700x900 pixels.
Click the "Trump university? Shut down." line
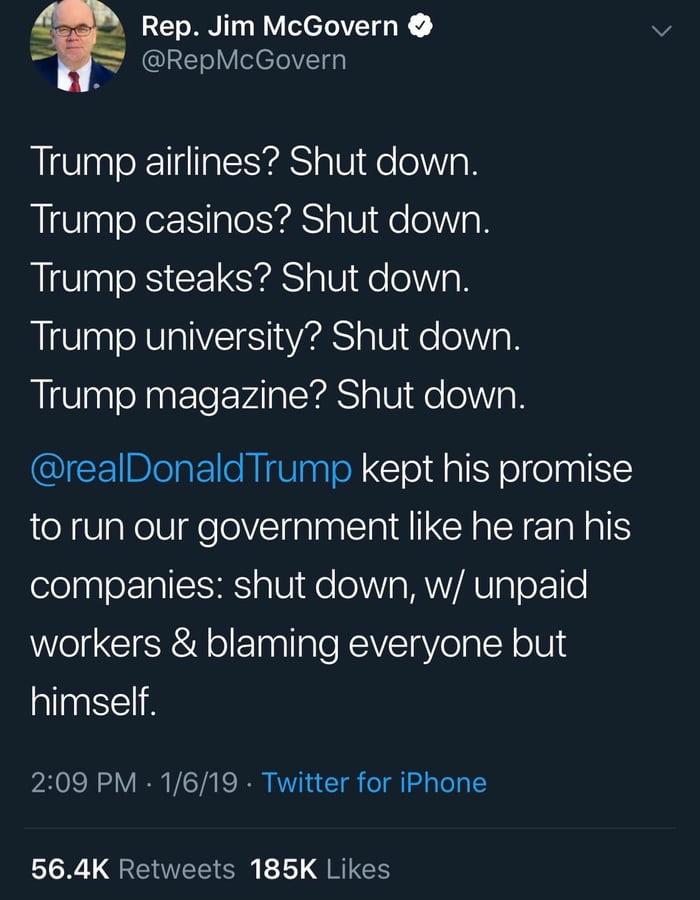click(x=275, y=337)
